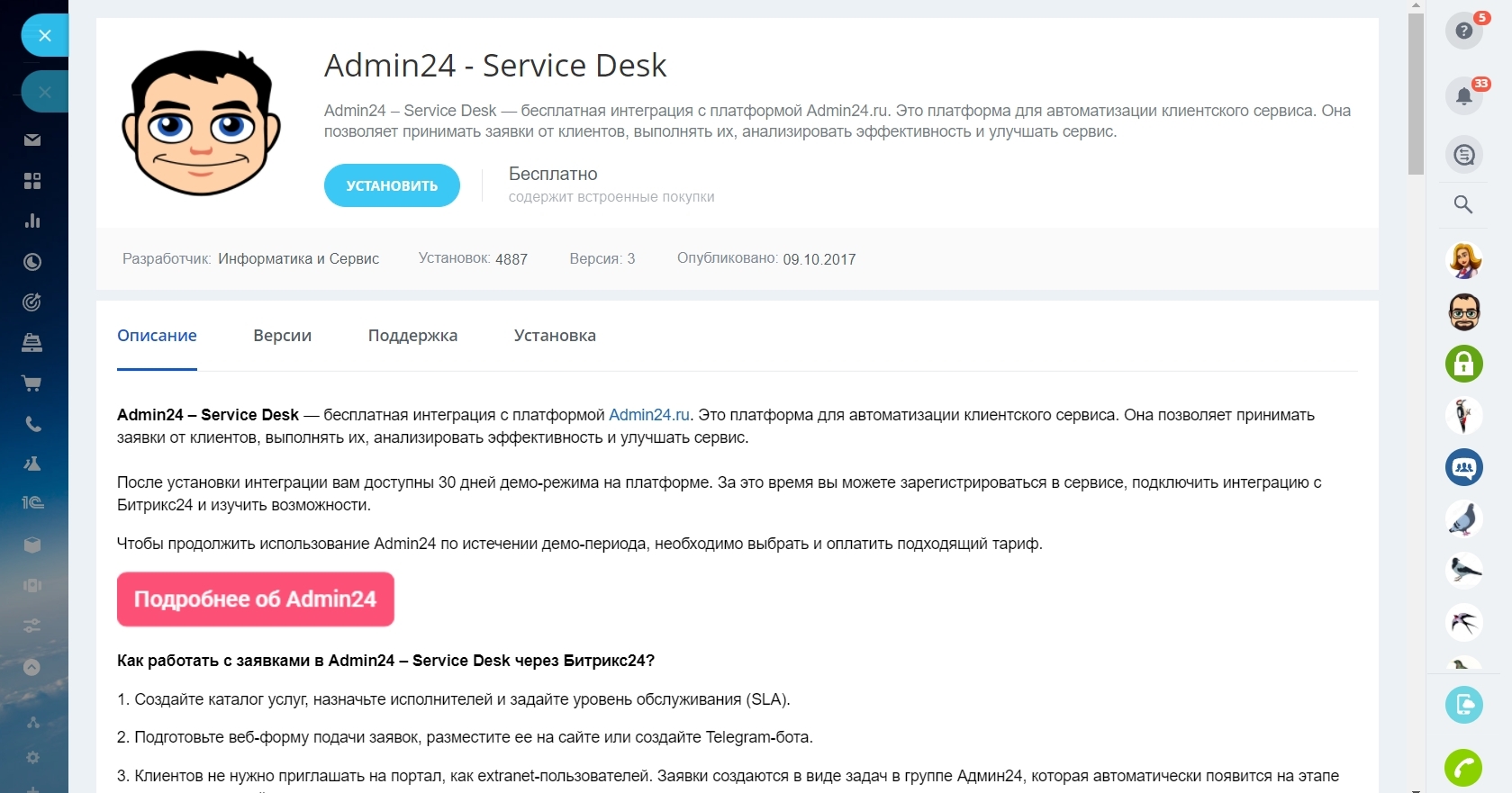Click the install count 4887
Image resolution: width=1512 pixels, height=793 pixels.
click(512, 259)
